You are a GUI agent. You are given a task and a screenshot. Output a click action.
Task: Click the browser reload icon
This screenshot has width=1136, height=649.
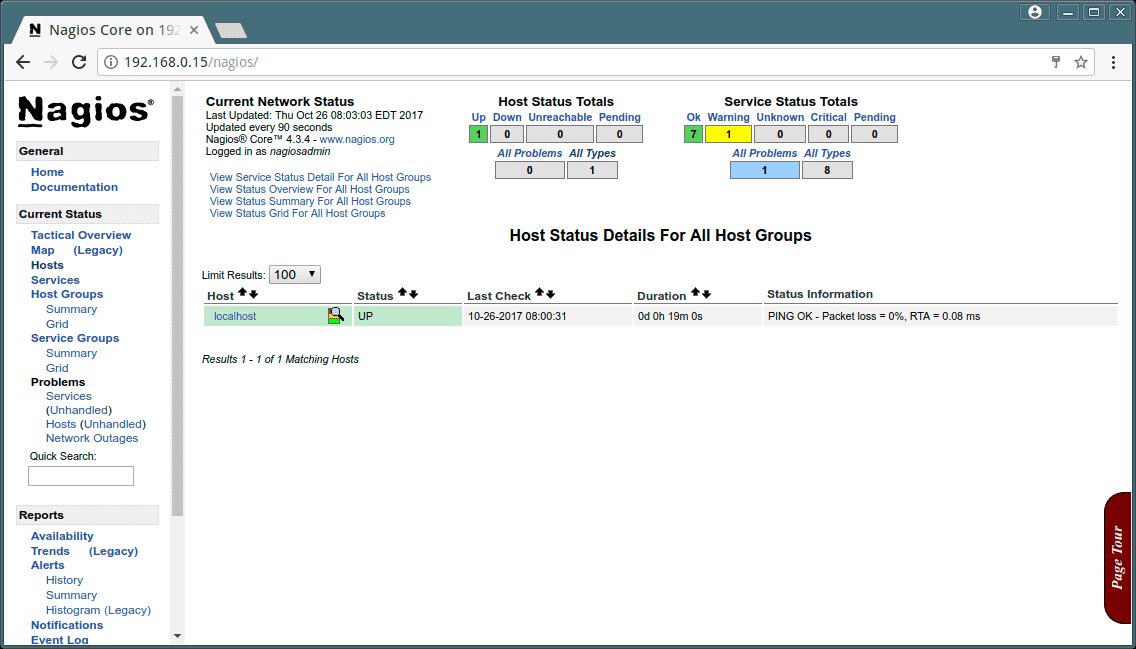point(79,61)
